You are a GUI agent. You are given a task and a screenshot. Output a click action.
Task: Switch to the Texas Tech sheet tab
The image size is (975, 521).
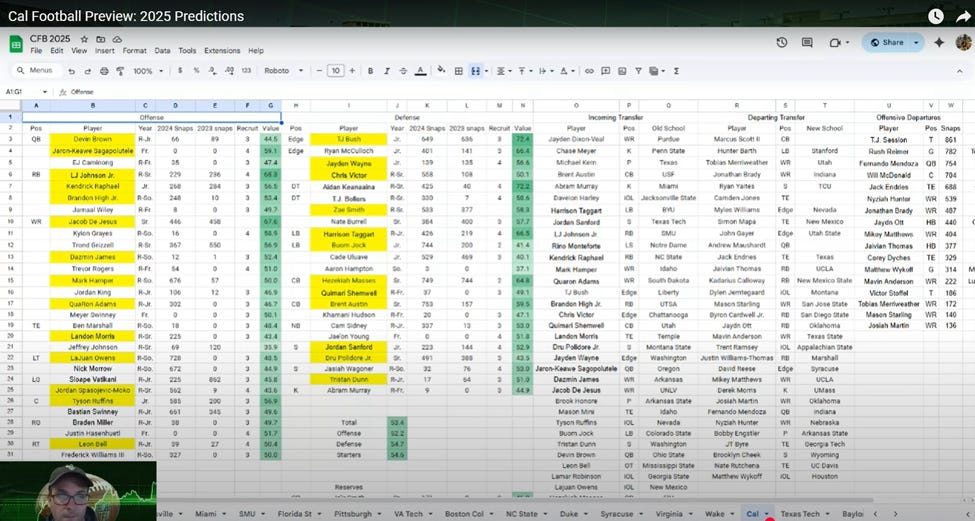click(x=800, y=514)
